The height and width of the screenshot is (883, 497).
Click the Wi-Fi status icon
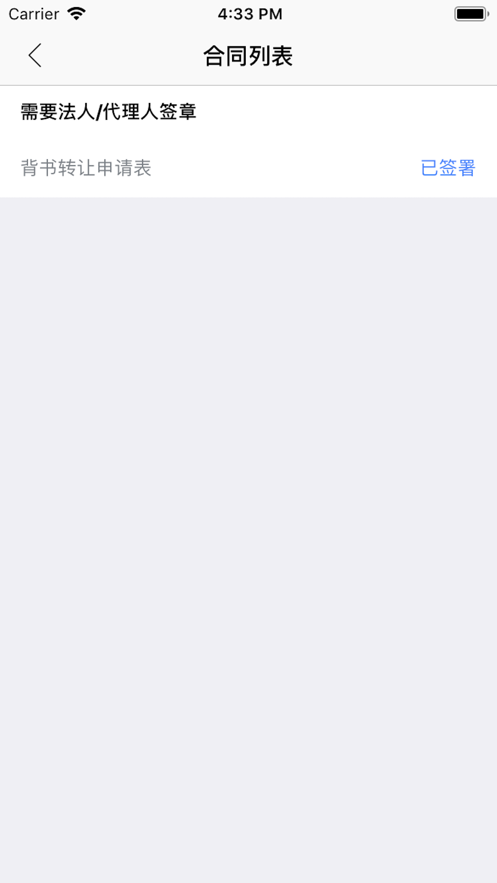(x=76, y=14)
